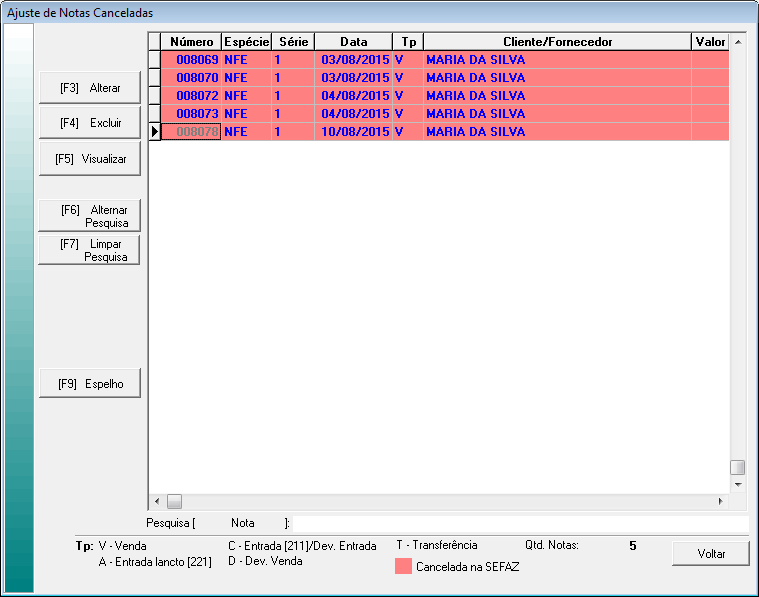This screenshot has width=759, height=597.
Task: Click the Espécie column header
Action: coord(246,42)
